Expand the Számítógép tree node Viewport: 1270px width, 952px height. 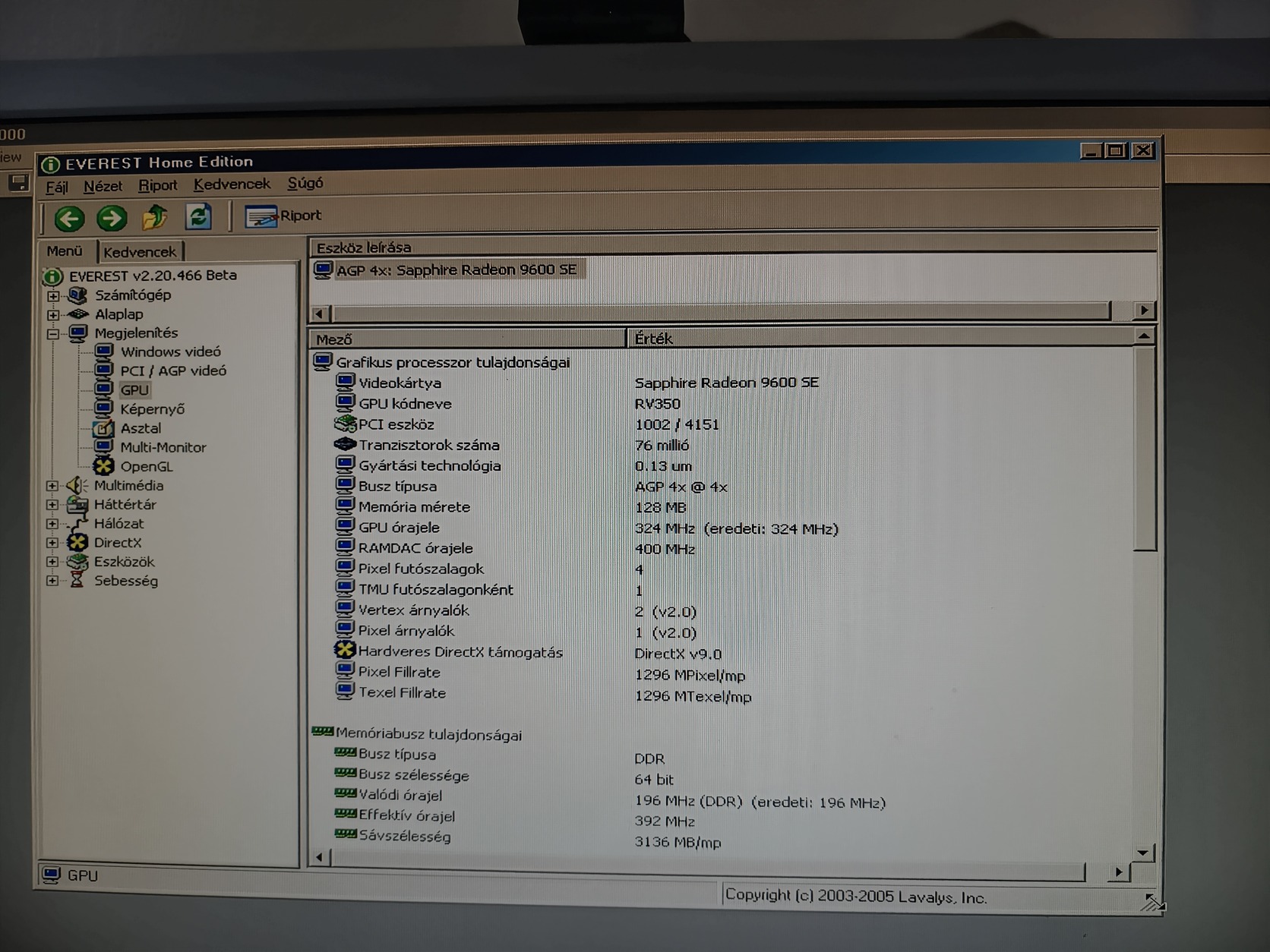52,296
